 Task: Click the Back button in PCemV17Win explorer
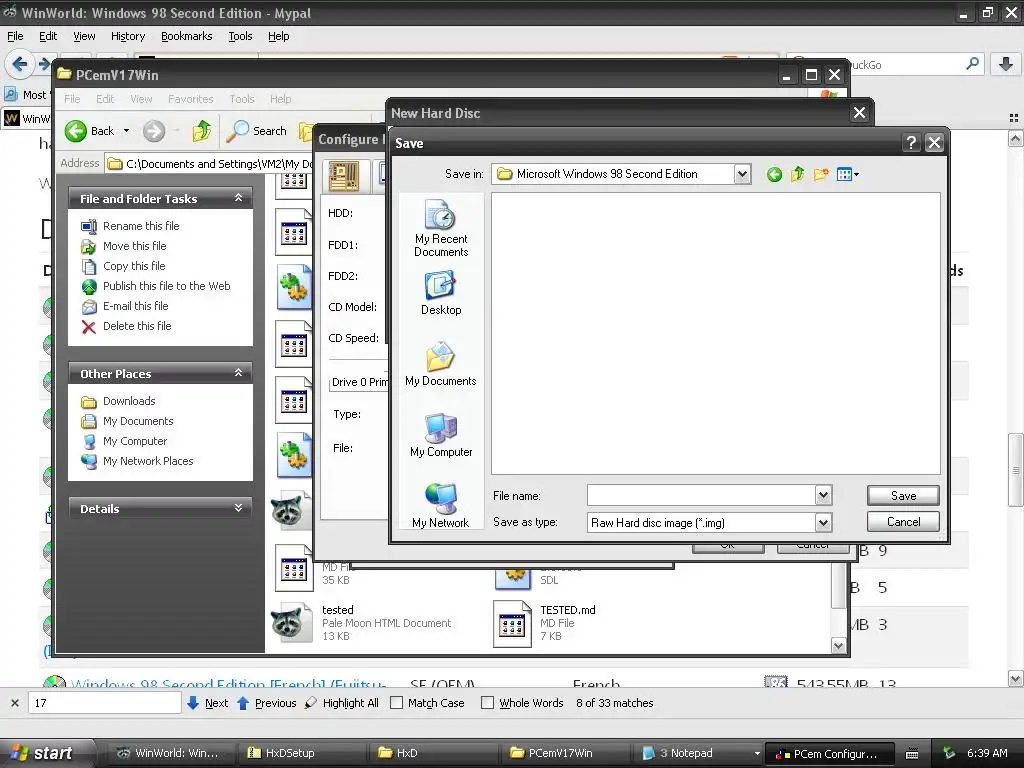click(89, 131)
